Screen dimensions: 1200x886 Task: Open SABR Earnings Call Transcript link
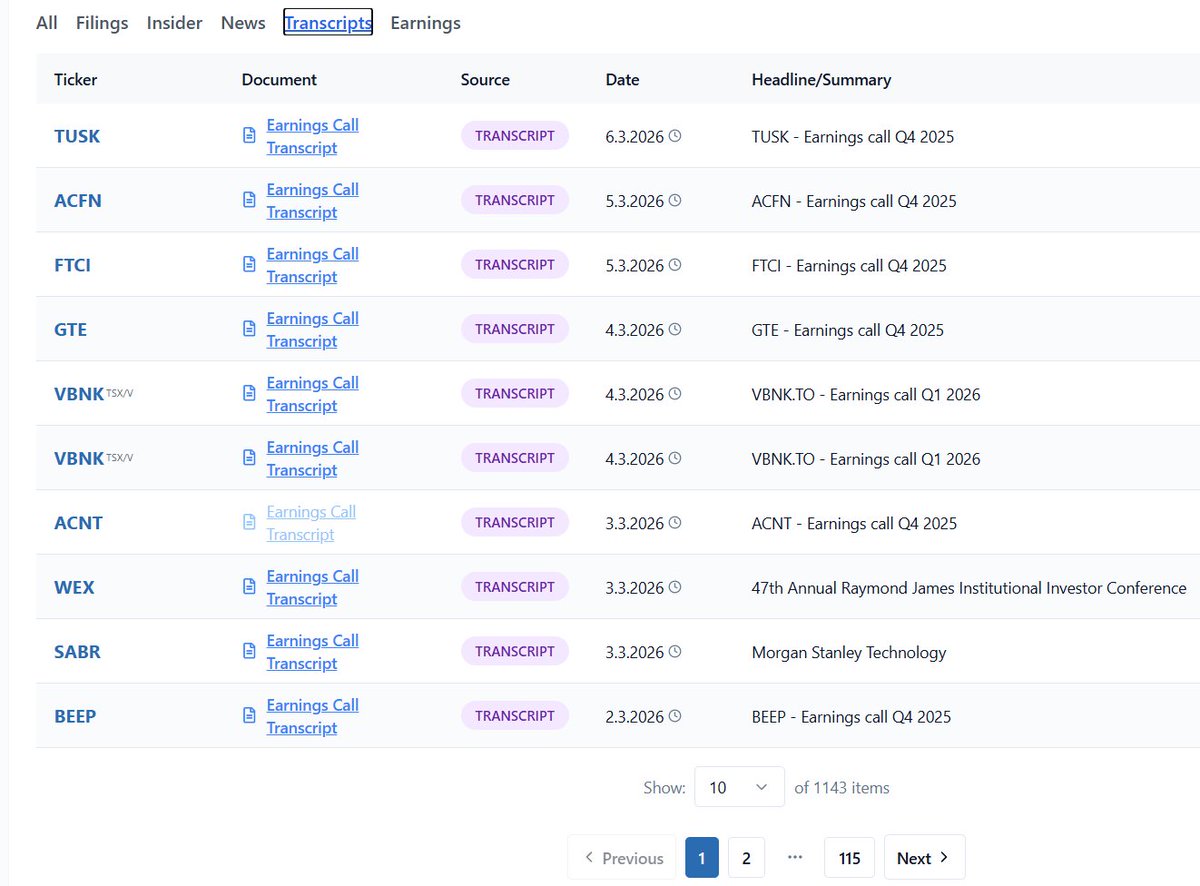click(312, 652)
